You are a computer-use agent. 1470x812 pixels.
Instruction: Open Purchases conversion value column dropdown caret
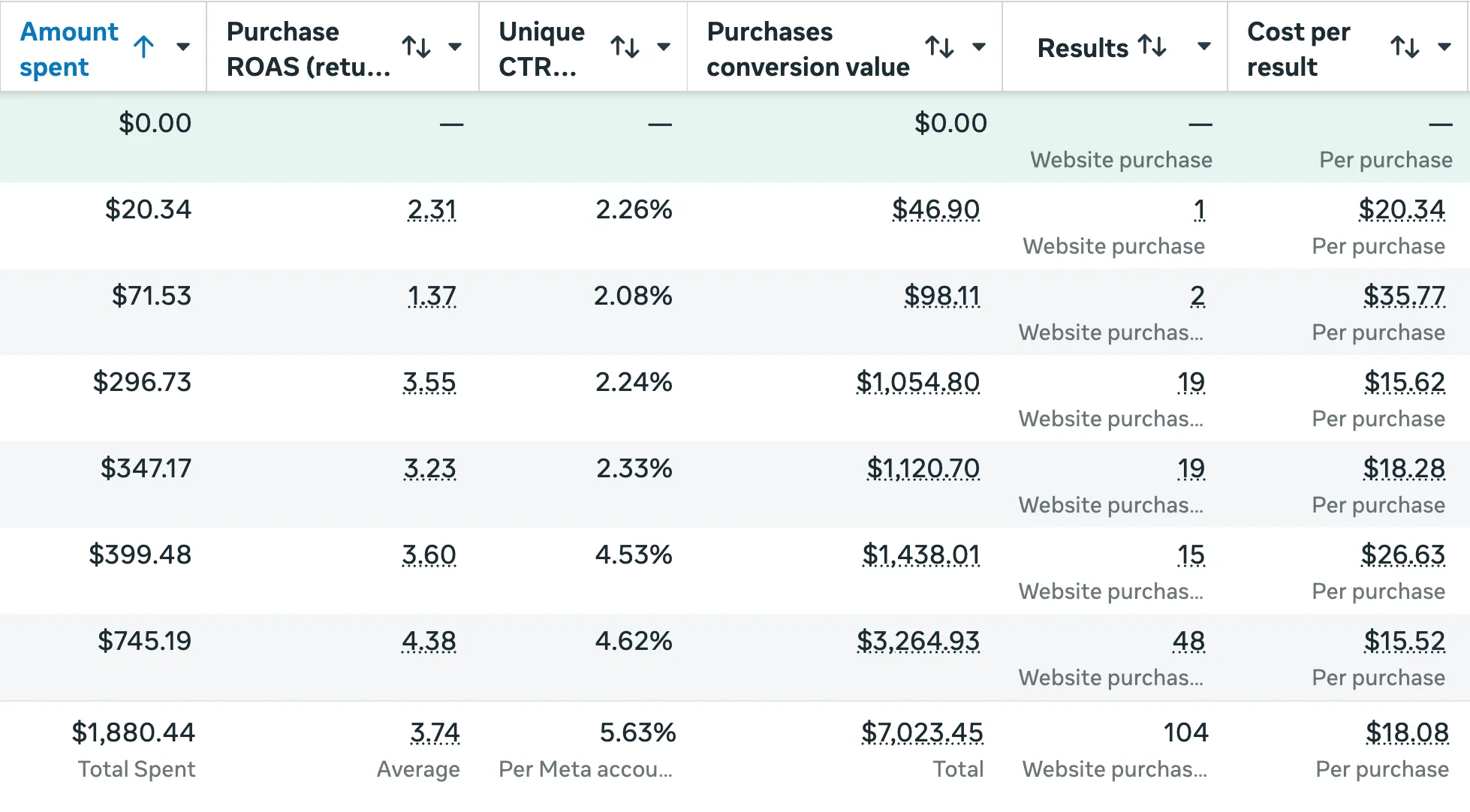(978, 47)
